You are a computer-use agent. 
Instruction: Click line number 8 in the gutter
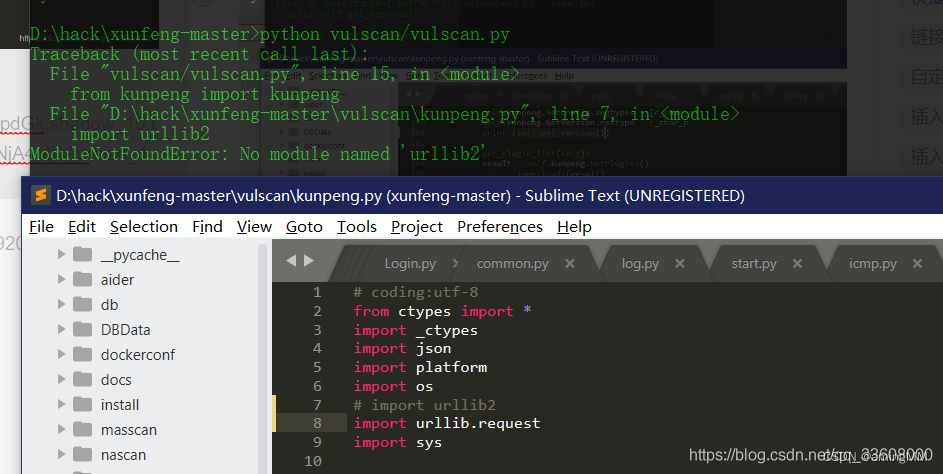tap(317, 423)
